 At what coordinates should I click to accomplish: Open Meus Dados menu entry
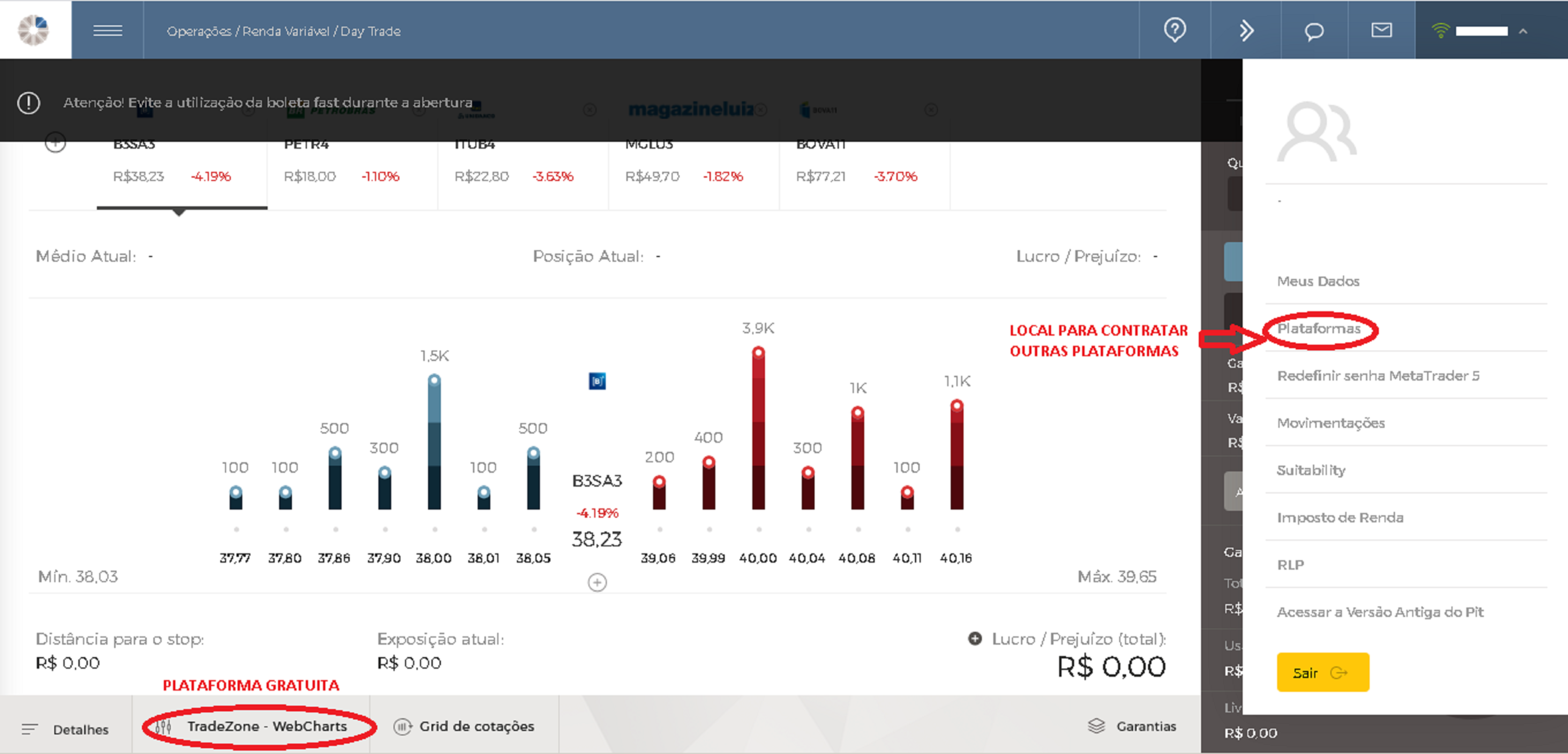tap(1318, 281)
